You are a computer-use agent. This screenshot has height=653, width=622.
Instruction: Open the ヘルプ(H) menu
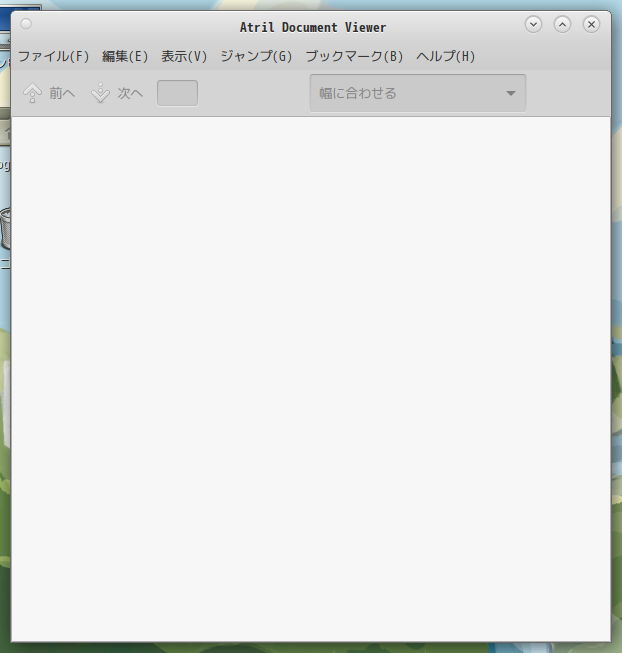[x=445, y=56]
